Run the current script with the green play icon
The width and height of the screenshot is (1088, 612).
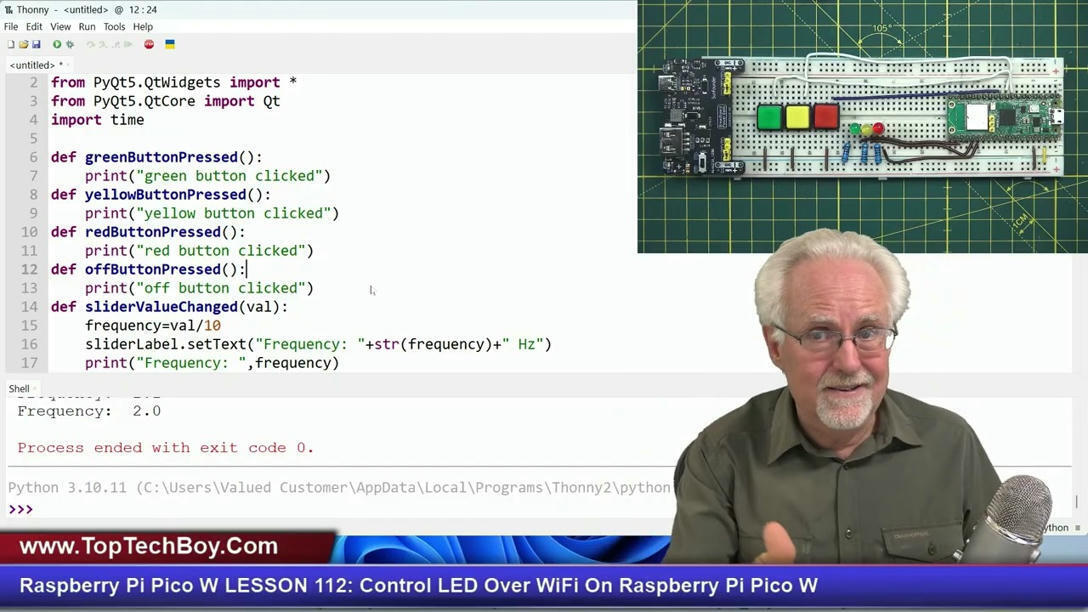(57, 44)
